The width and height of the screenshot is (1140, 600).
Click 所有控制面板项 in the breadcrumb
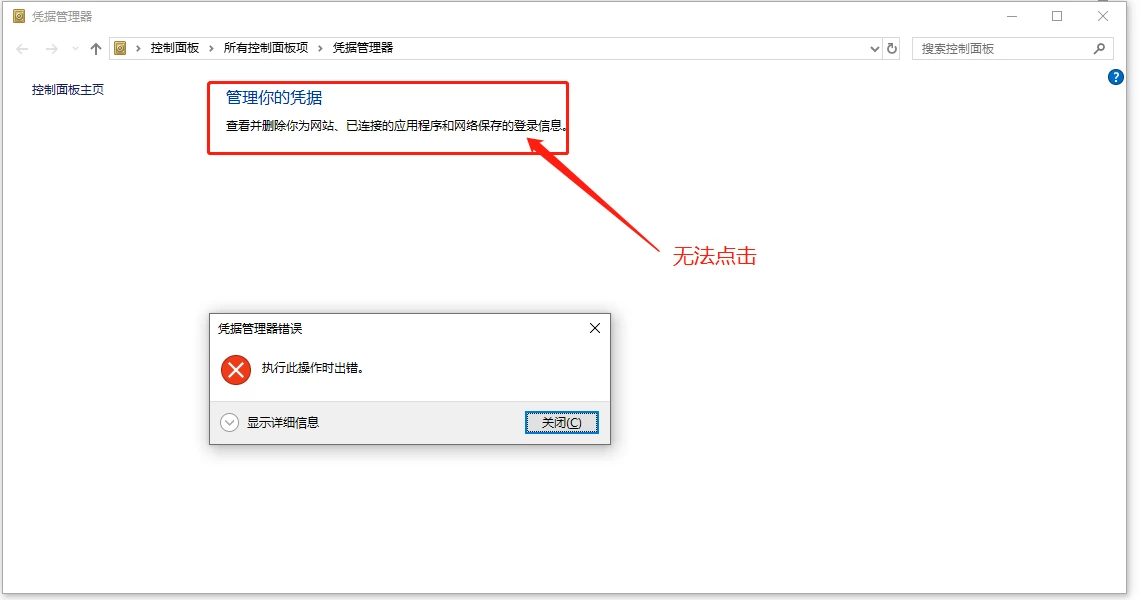(265, 48)
